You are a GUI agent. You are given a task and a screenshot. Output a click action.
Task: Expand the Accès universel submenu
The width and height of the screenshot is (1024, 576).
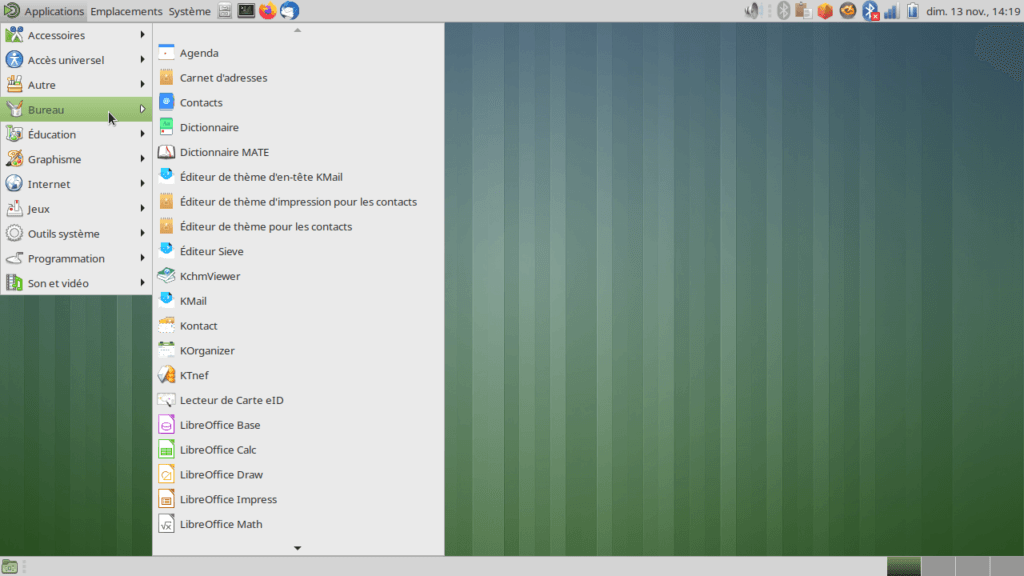tap(76, 60)
